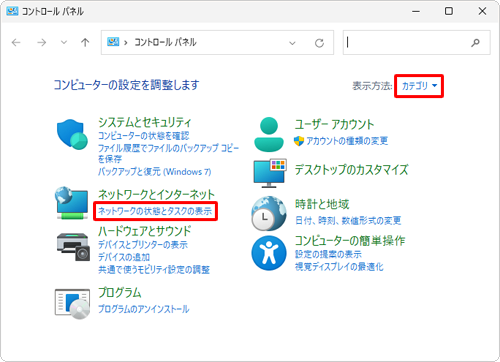
Task: Open プログラム category heading
Action: pos(120,292)
